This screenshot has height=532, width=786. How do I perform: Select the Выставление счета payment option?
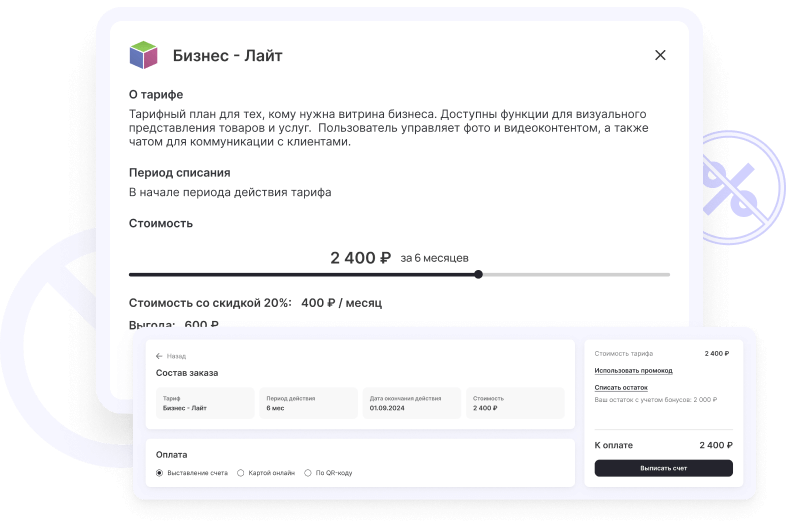point(159,472)
